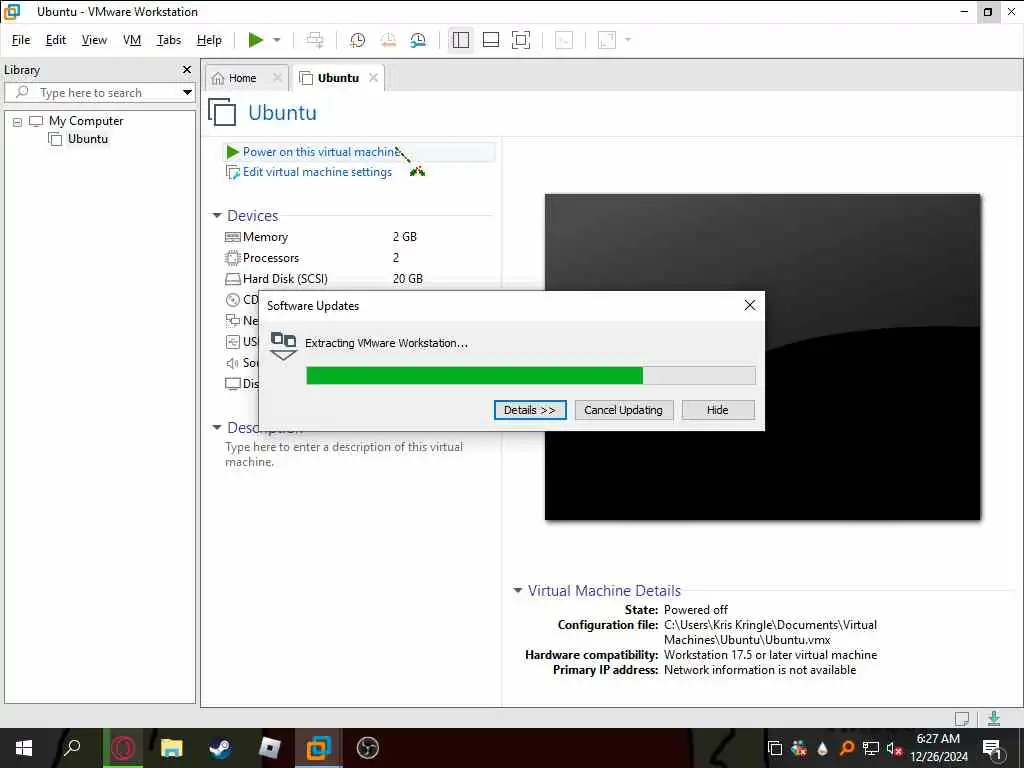Open the notification center icon
The image size is (1024, 768).
[992, 748]
